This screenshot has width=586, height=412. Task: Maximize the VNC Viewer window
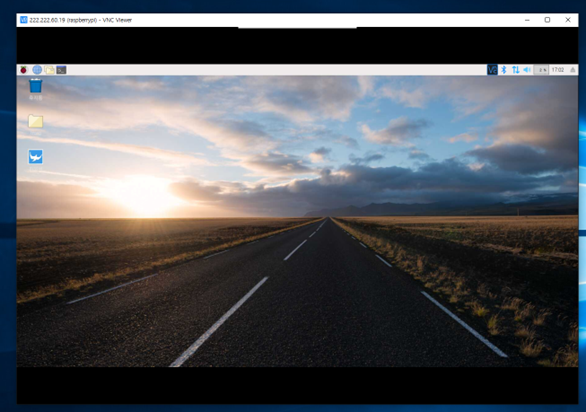[x=547, y=20]
